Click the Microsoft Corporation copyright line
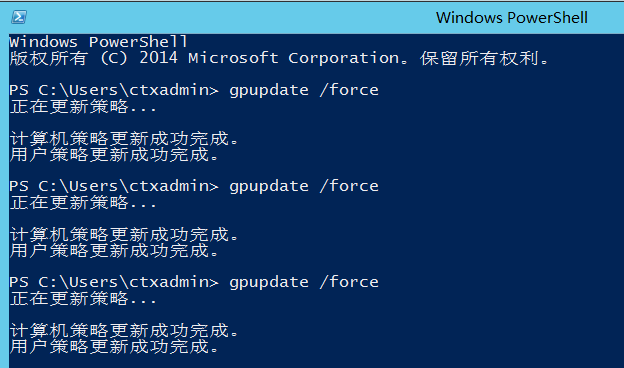Image resolution: width=624 pixels, height=368 pixels. [279, 58]
